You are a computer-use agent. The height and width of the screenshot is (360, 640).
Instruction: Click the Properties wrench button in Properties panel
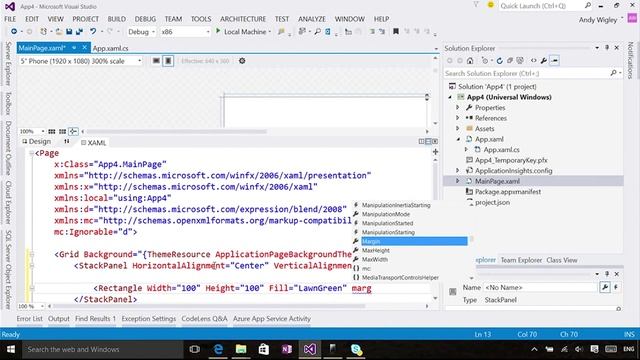point(605,287)
